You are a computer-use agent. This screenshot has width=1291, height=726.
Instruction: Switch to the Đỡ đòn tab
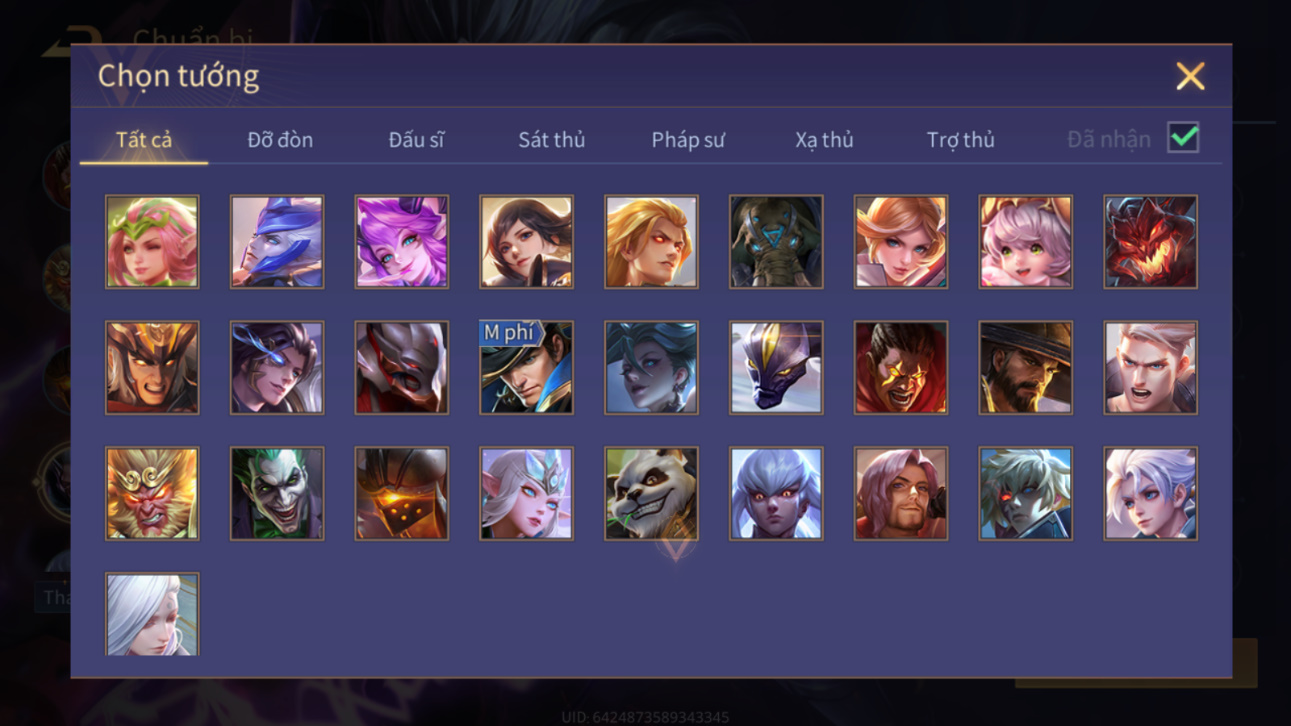[280, 140]
